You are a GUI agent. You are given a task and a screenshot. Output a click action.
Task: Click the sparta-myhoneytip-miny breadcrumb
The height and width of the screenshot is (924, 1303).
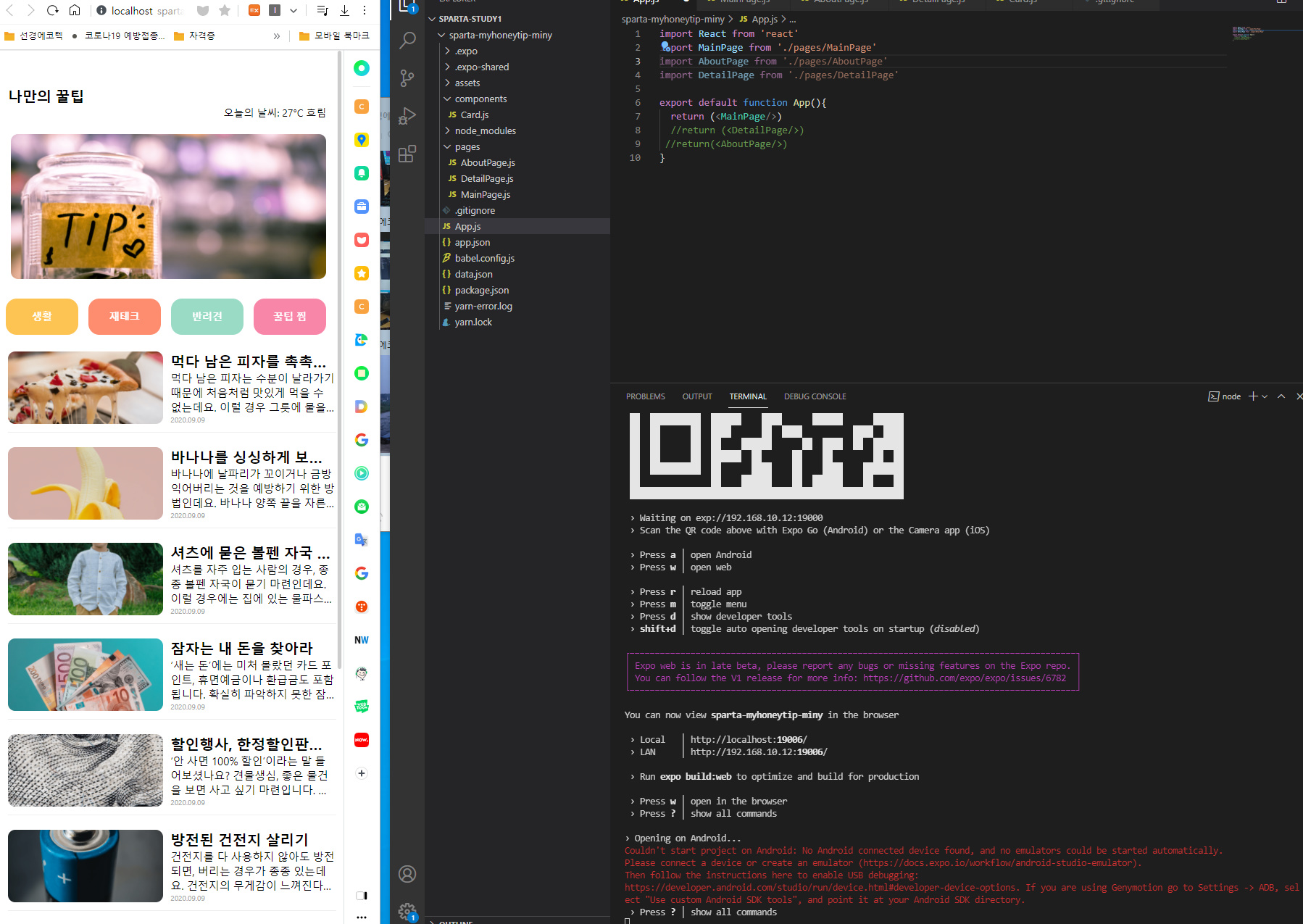[673, 20]
